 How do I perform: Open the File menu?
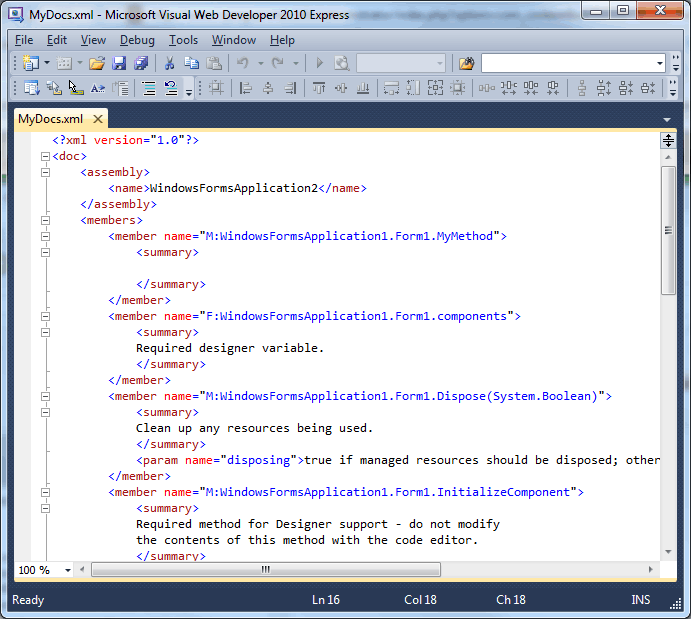coord(24,40)
